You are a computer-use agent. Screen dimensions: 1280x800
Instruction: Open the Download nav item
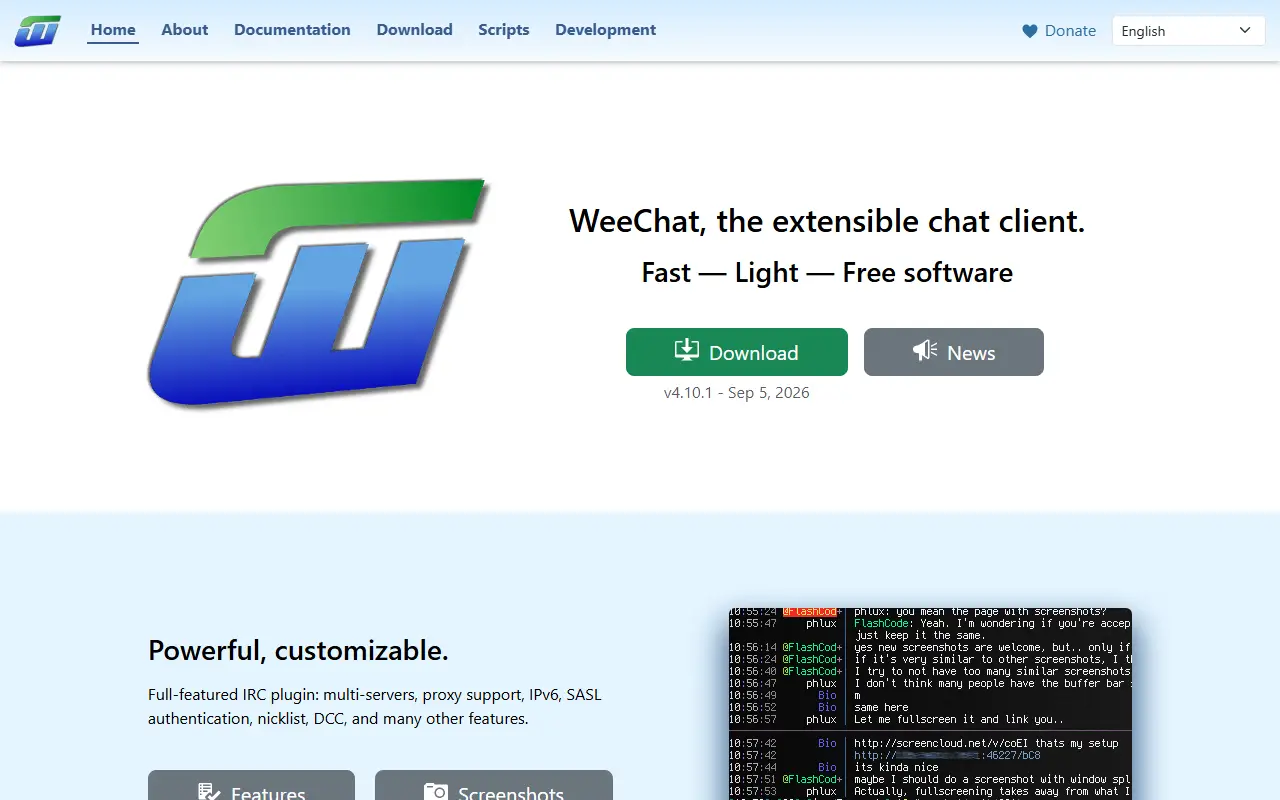pyautogui.click(x=415, y=30)
